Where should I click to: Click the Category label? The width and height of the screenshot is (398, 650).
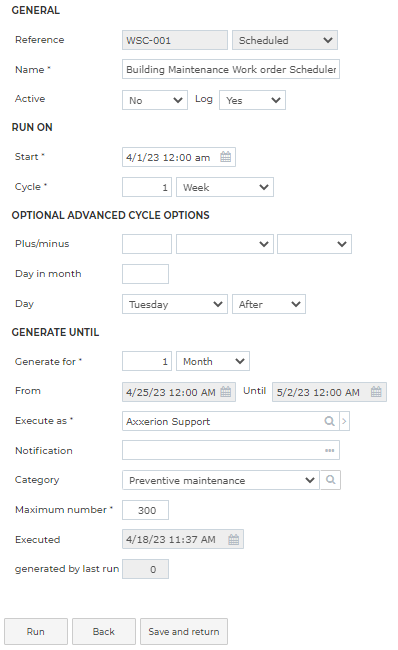click(37, 480)
